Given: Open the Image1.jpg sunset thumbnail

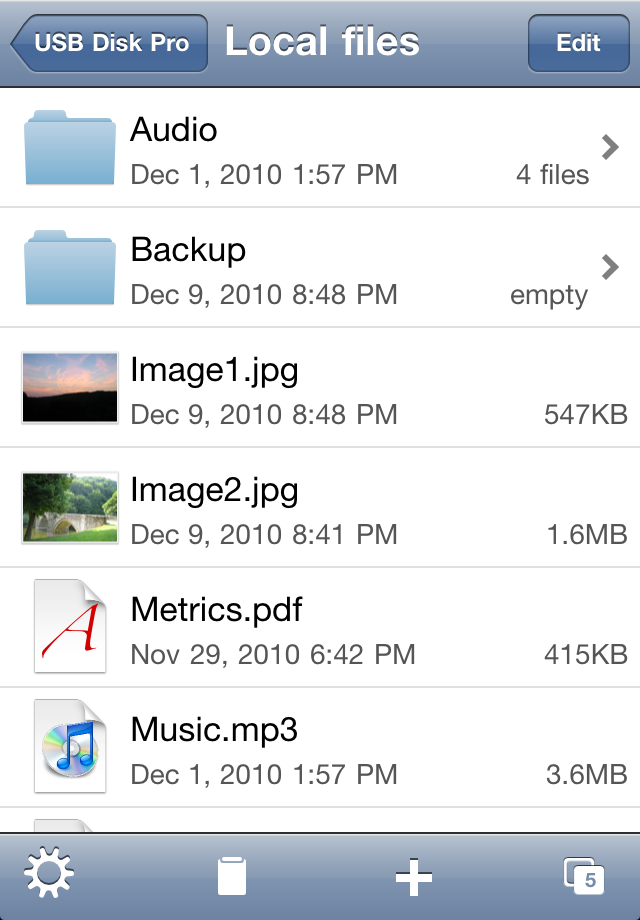Looking at the screenshot, I should (x=70, y=387).
